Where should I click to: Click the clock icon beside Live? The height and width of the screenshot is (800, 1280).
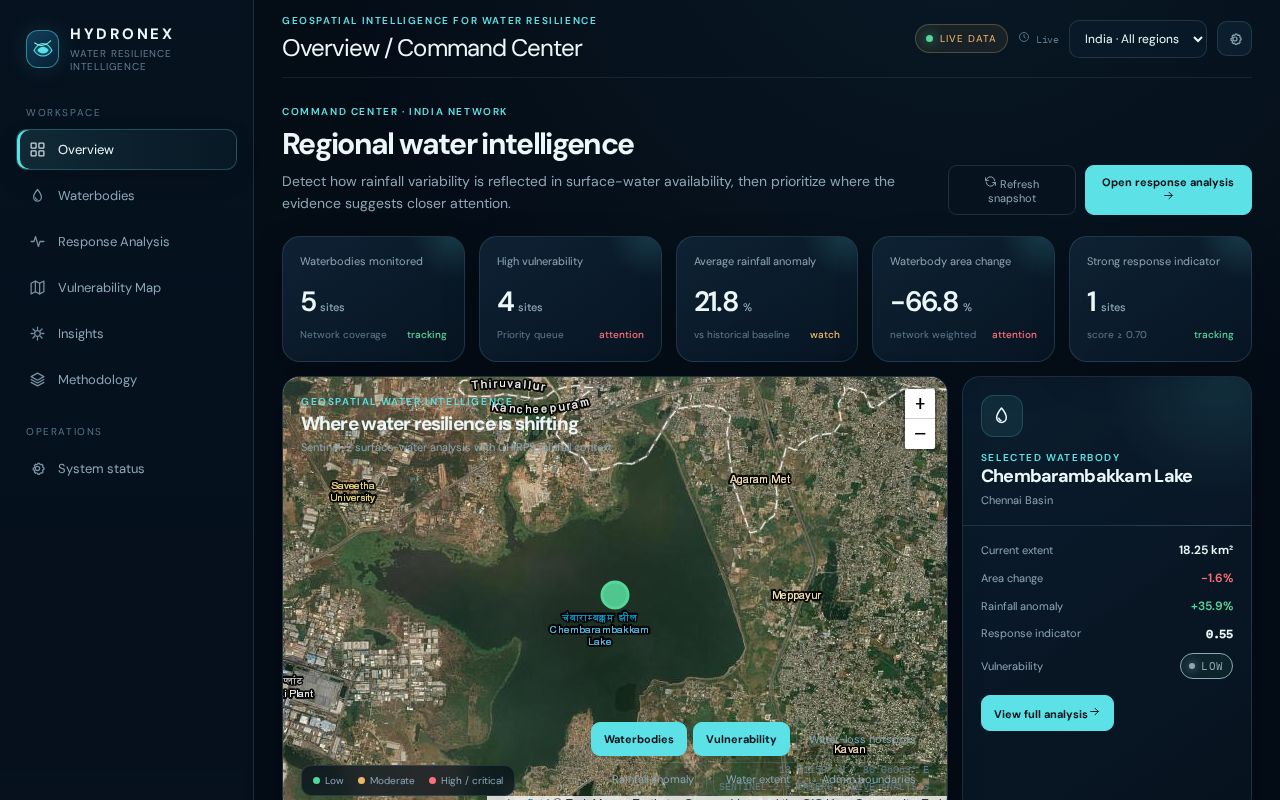coord(1024,38)
